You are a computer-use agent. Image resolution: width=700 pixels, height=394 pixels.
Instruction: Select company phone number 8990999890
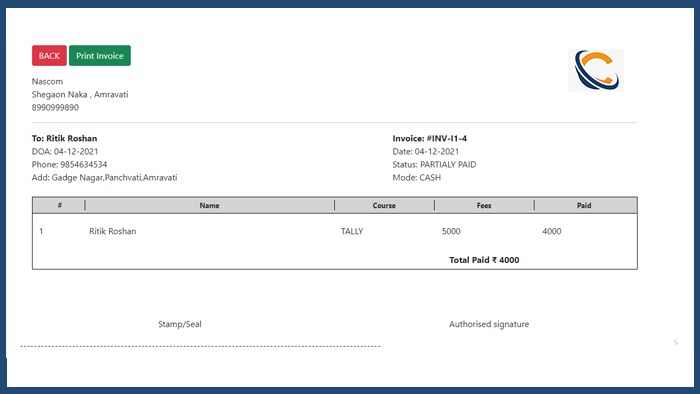pos(55,108)
